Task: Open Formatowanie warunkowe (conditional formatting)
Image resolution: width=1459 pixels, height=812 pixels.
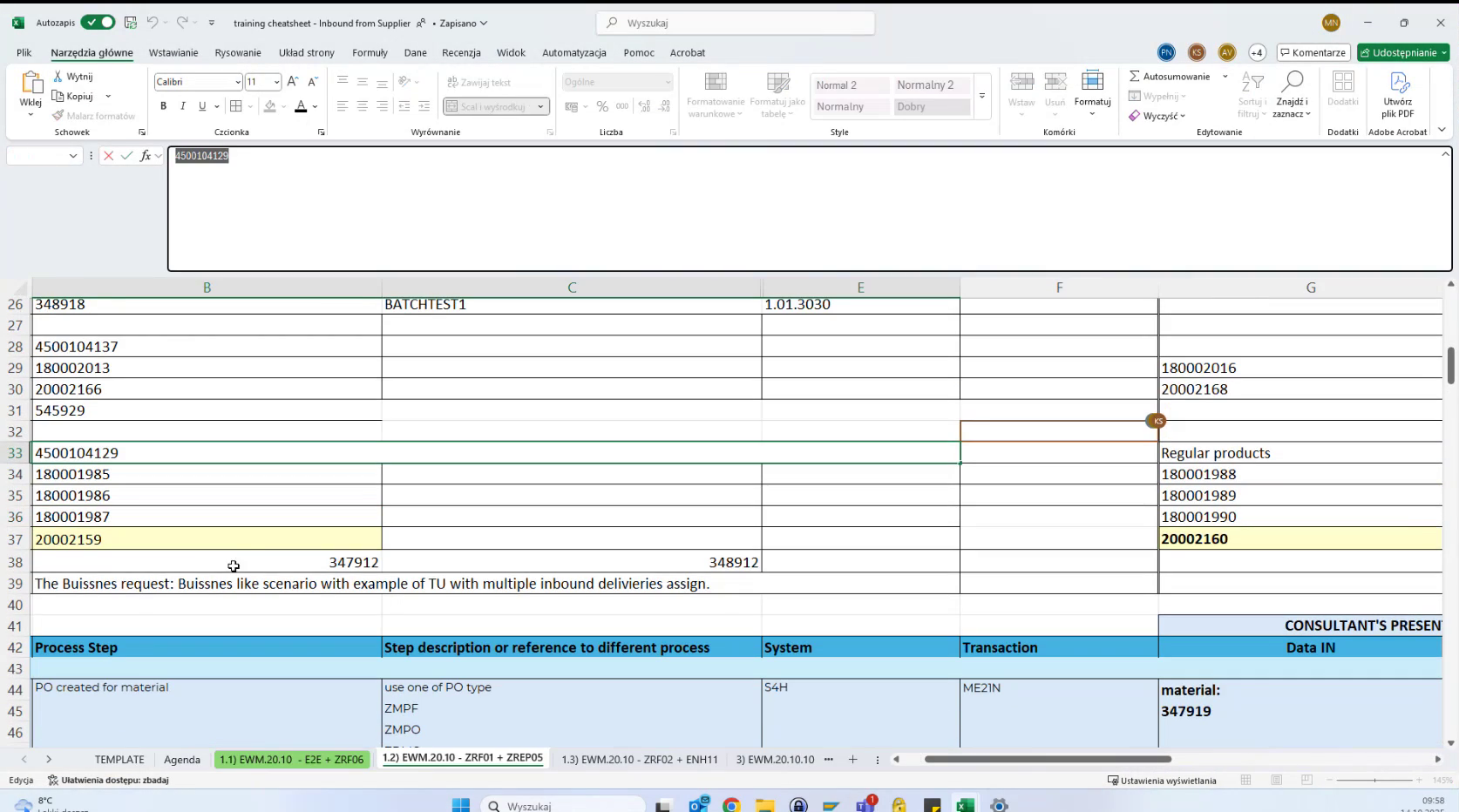Action: pos(715,94)
